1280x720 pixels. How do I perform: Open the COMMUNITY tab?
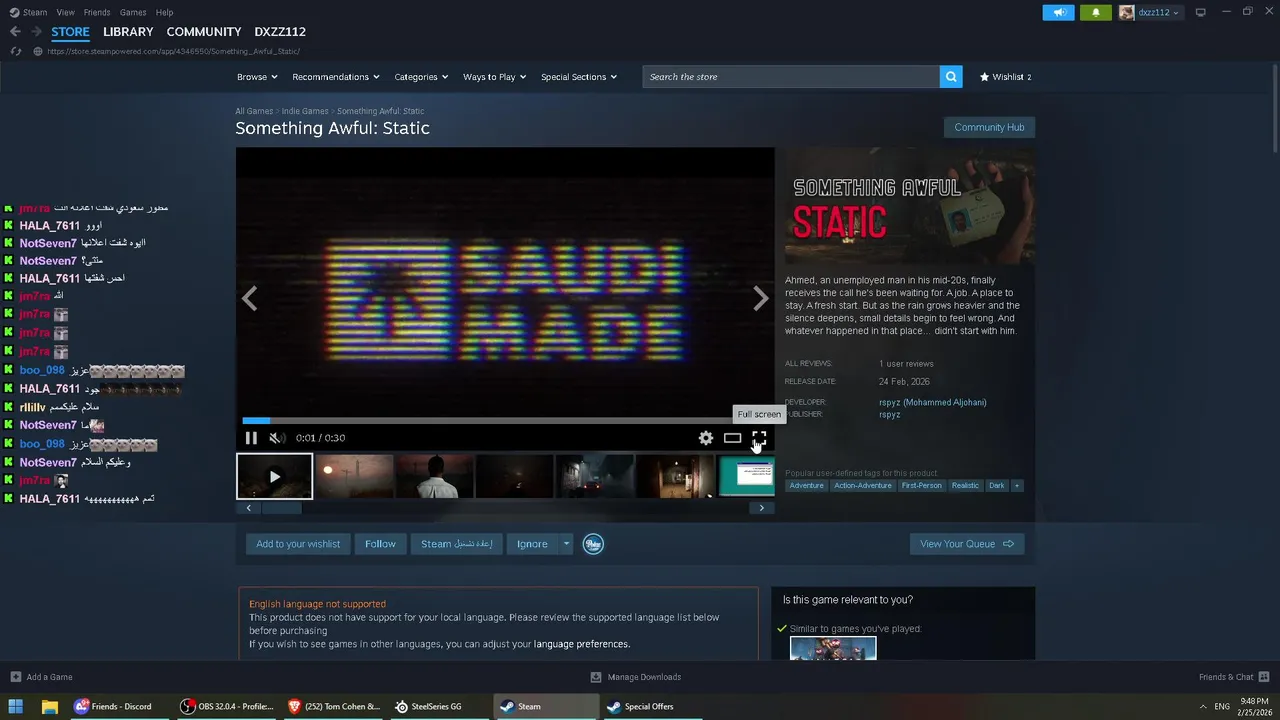tap(204, 32)
